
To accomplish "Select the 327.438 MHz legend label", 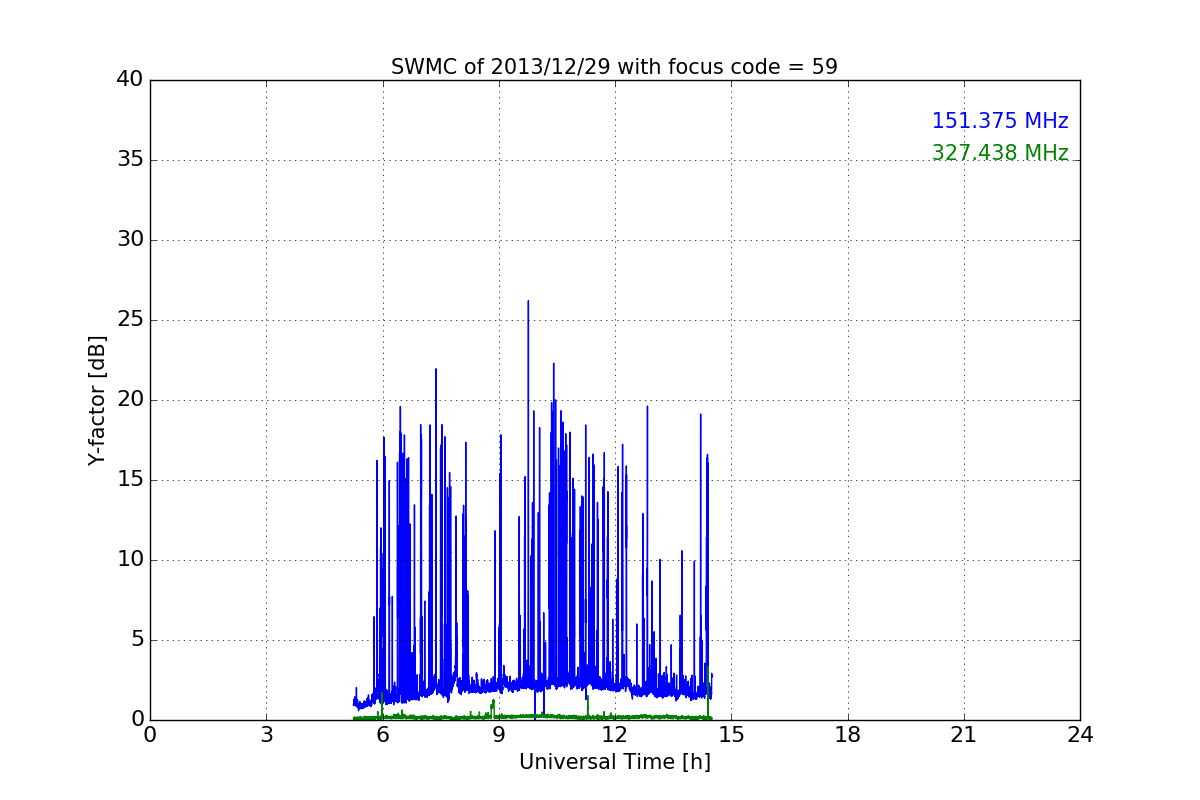I will [x=1000, y=153].
